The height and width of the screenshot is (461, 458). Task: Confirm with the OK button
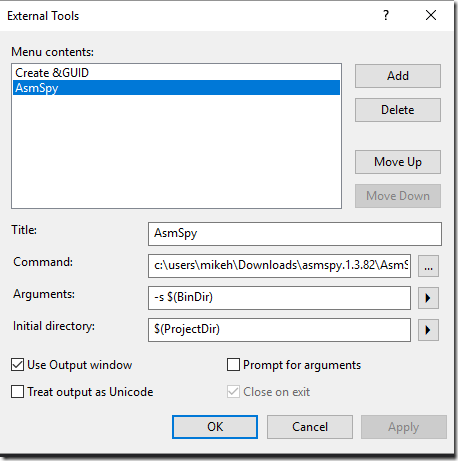tap(215, 427)
